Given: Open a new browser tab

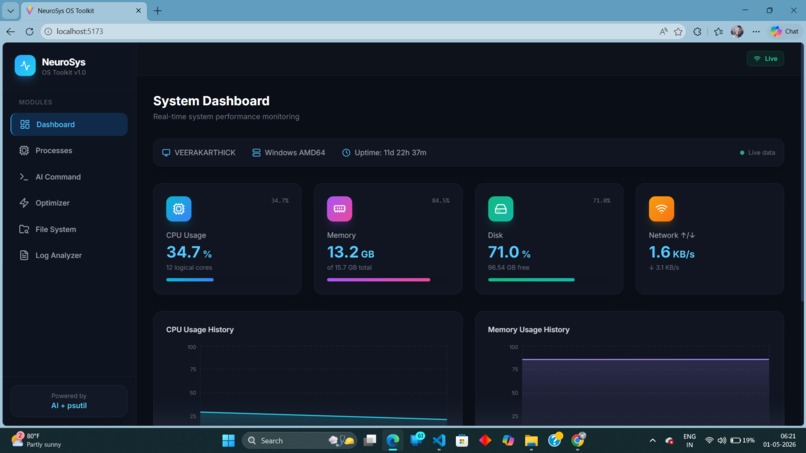Looking at the screenshot, I should [157, 10].
